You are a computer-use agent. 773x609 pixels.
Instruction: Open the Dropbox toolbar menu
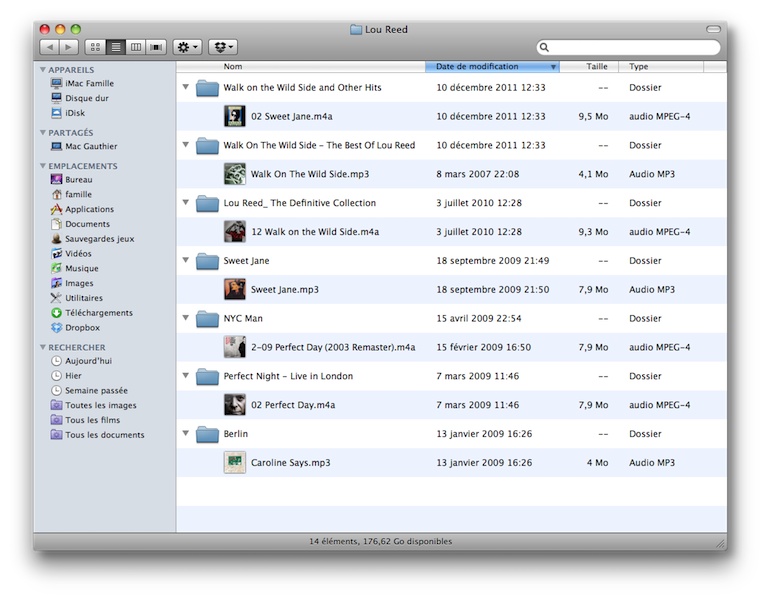click(x=223, y=47)
